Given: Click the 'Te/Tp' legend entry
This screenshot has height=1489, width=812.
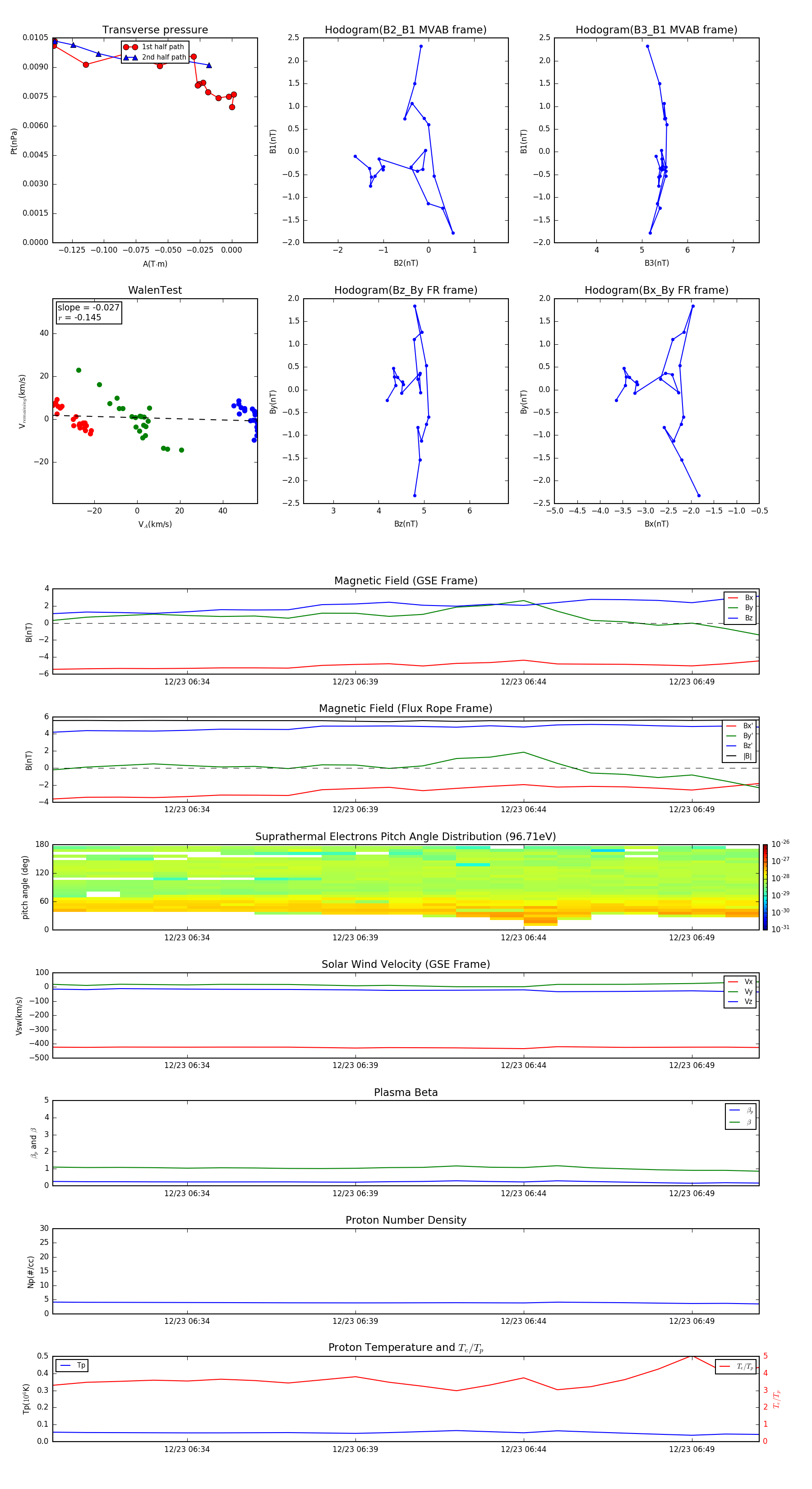Looking at the screenshot, I should (736, 1366).
